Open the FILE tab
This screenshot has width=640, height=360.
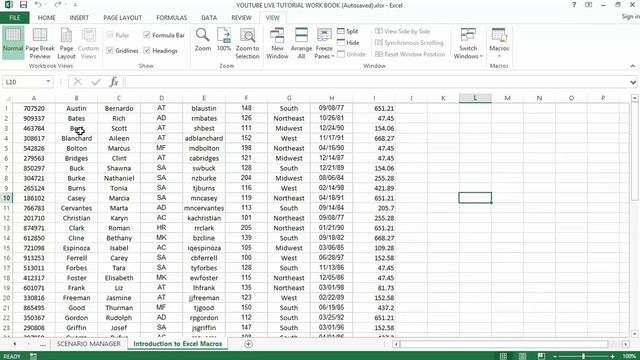15,18
